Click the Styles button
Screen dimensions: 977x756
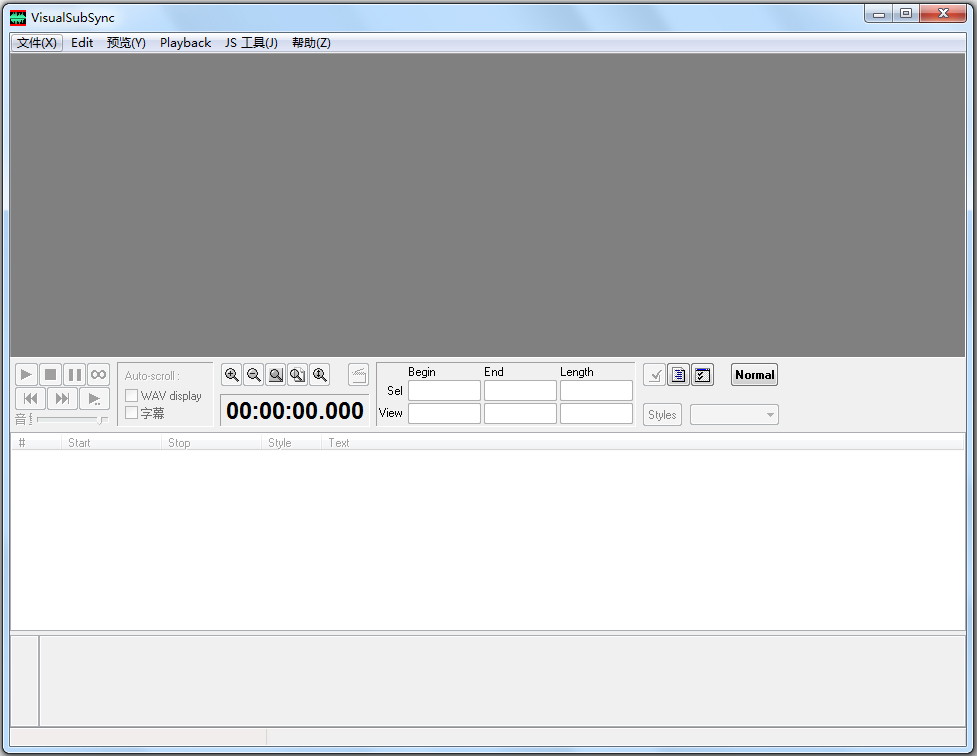(662, 415)
